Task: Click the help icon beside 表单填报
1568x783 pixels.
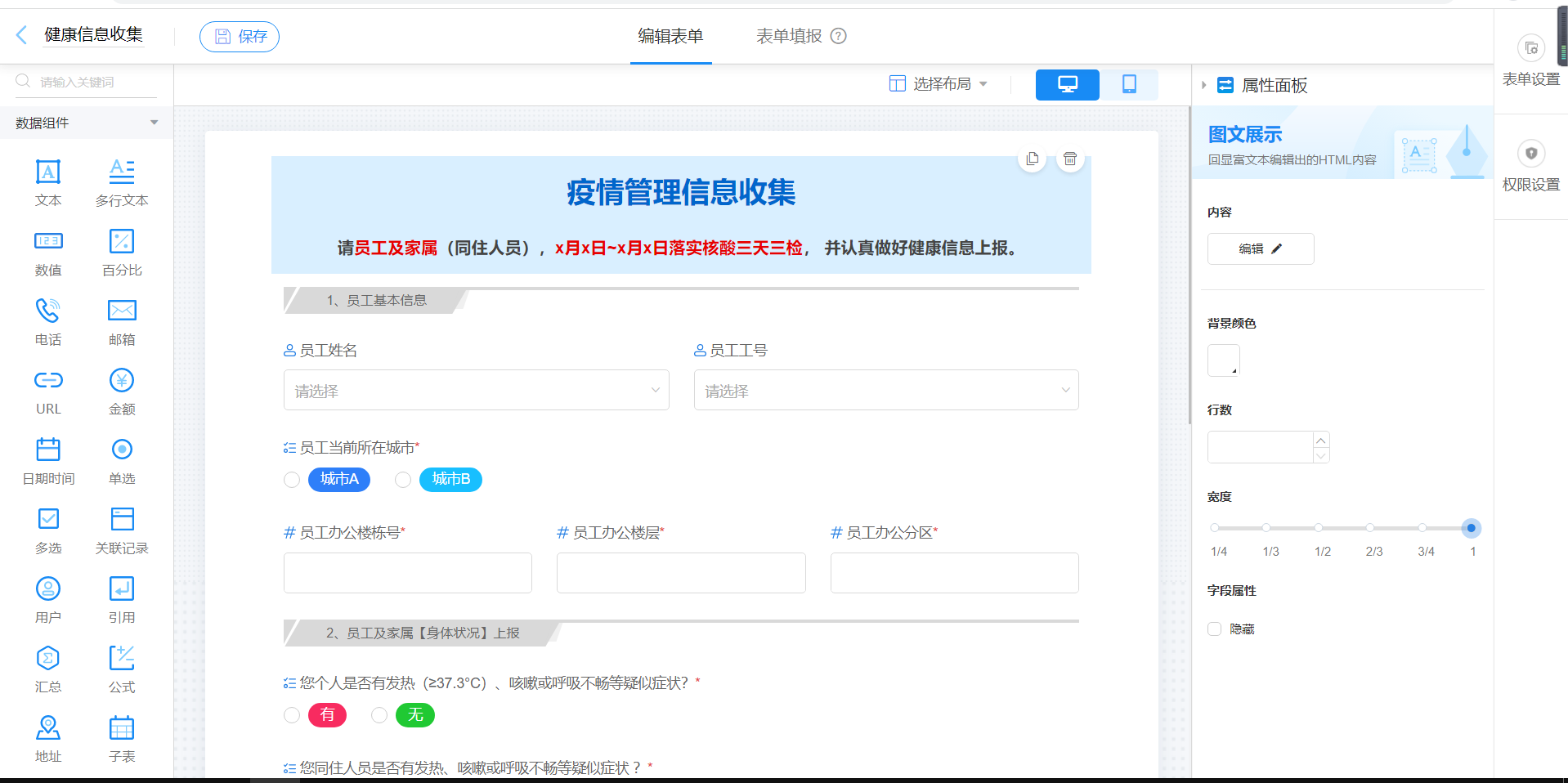Action: [839, 36]
